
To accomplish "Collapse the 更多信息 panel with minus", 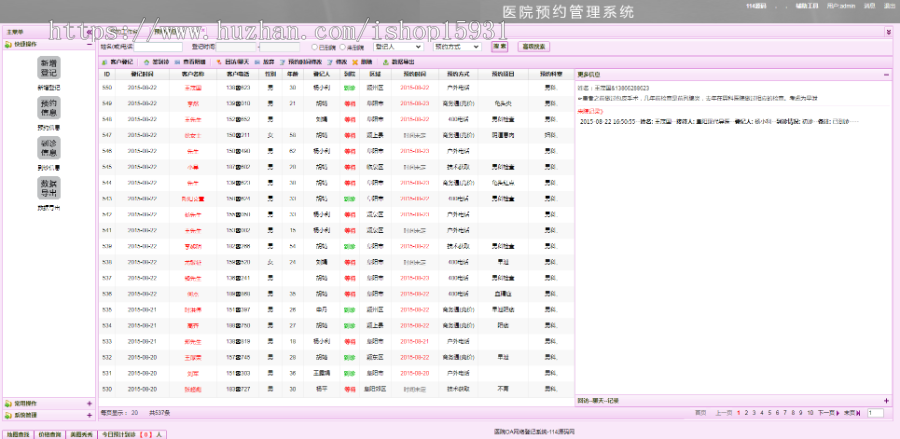I will [x=887, y=75].
